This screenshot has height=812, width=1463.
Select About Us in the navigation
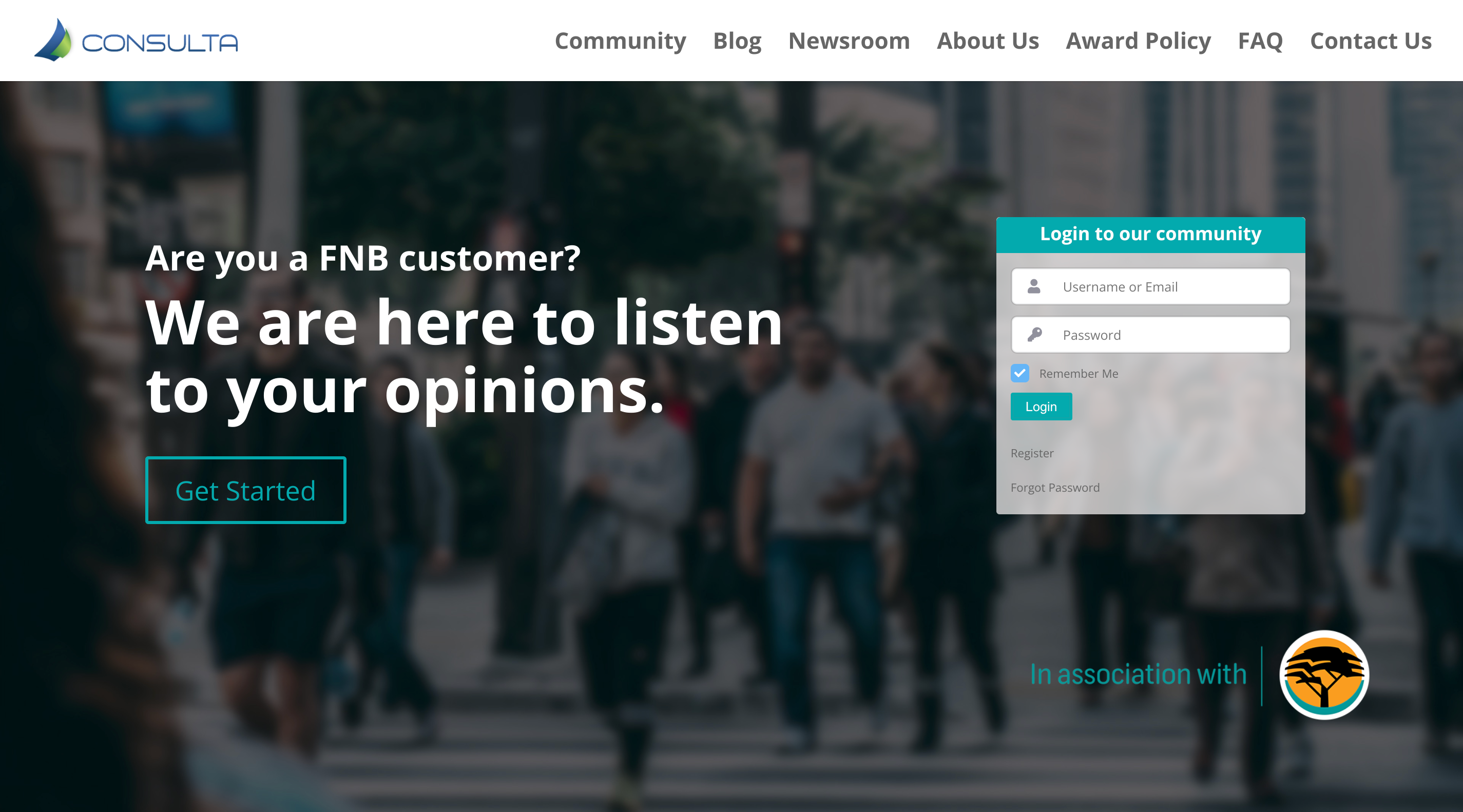(988, 41)
